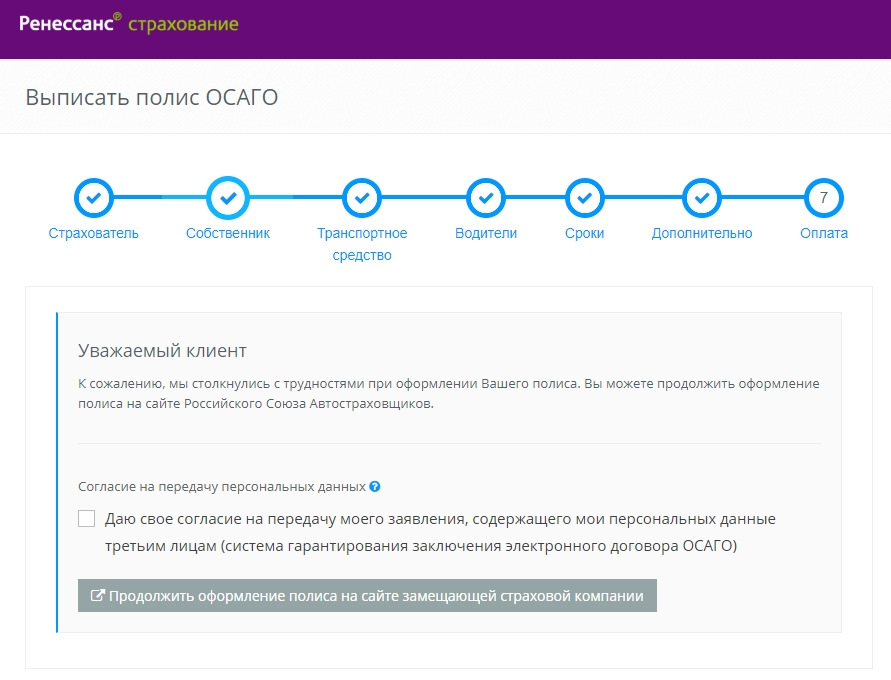Select the Собственник step circle

click(228, 198)
